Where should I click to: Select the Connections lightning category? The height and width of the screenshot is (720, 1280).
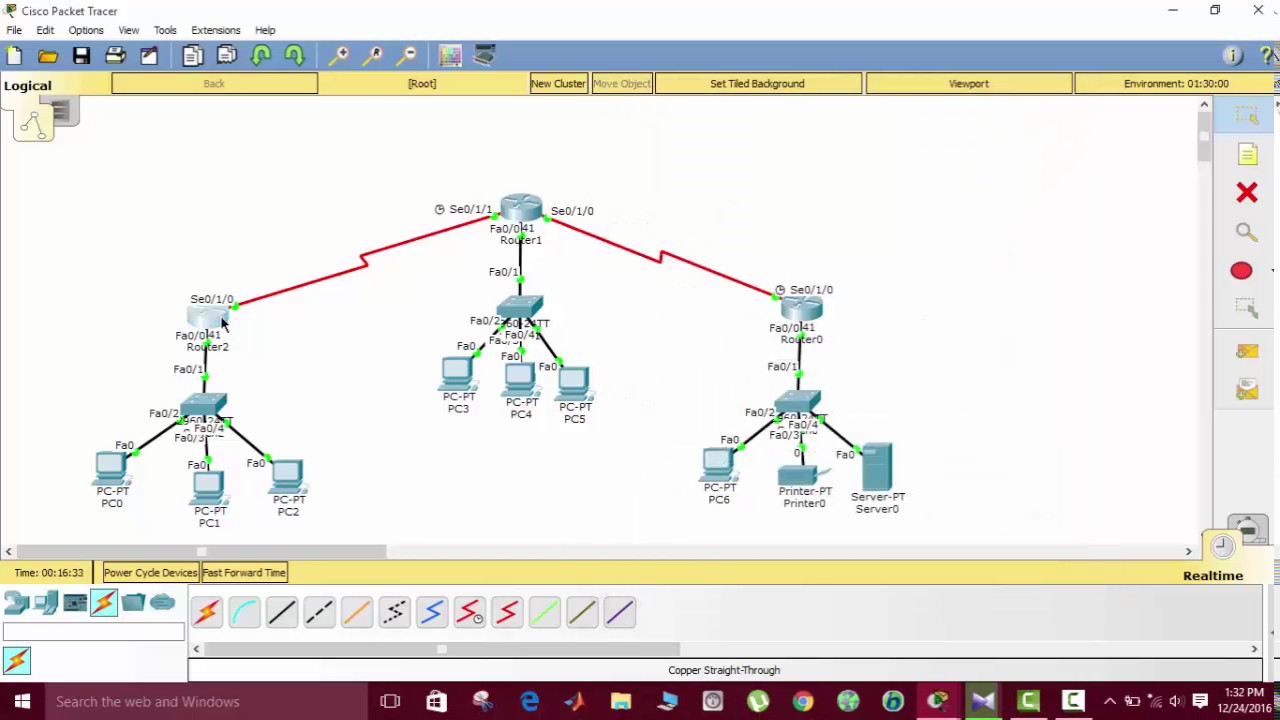coord(104,603)
